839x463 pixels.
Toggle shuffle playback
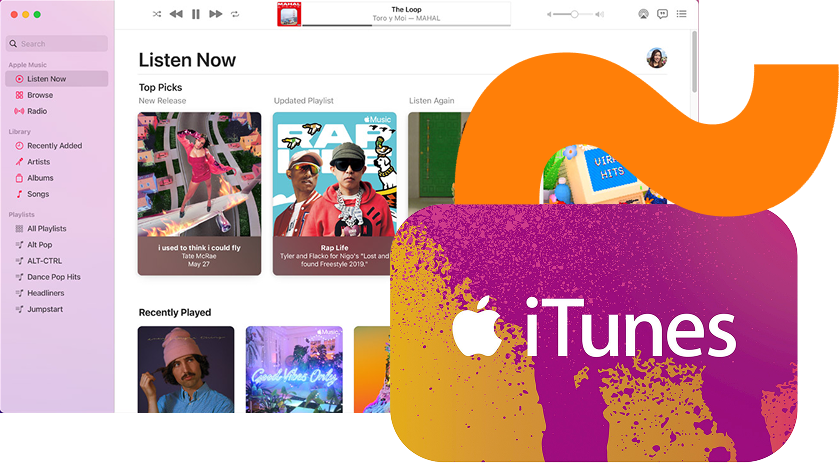point(157,14)
